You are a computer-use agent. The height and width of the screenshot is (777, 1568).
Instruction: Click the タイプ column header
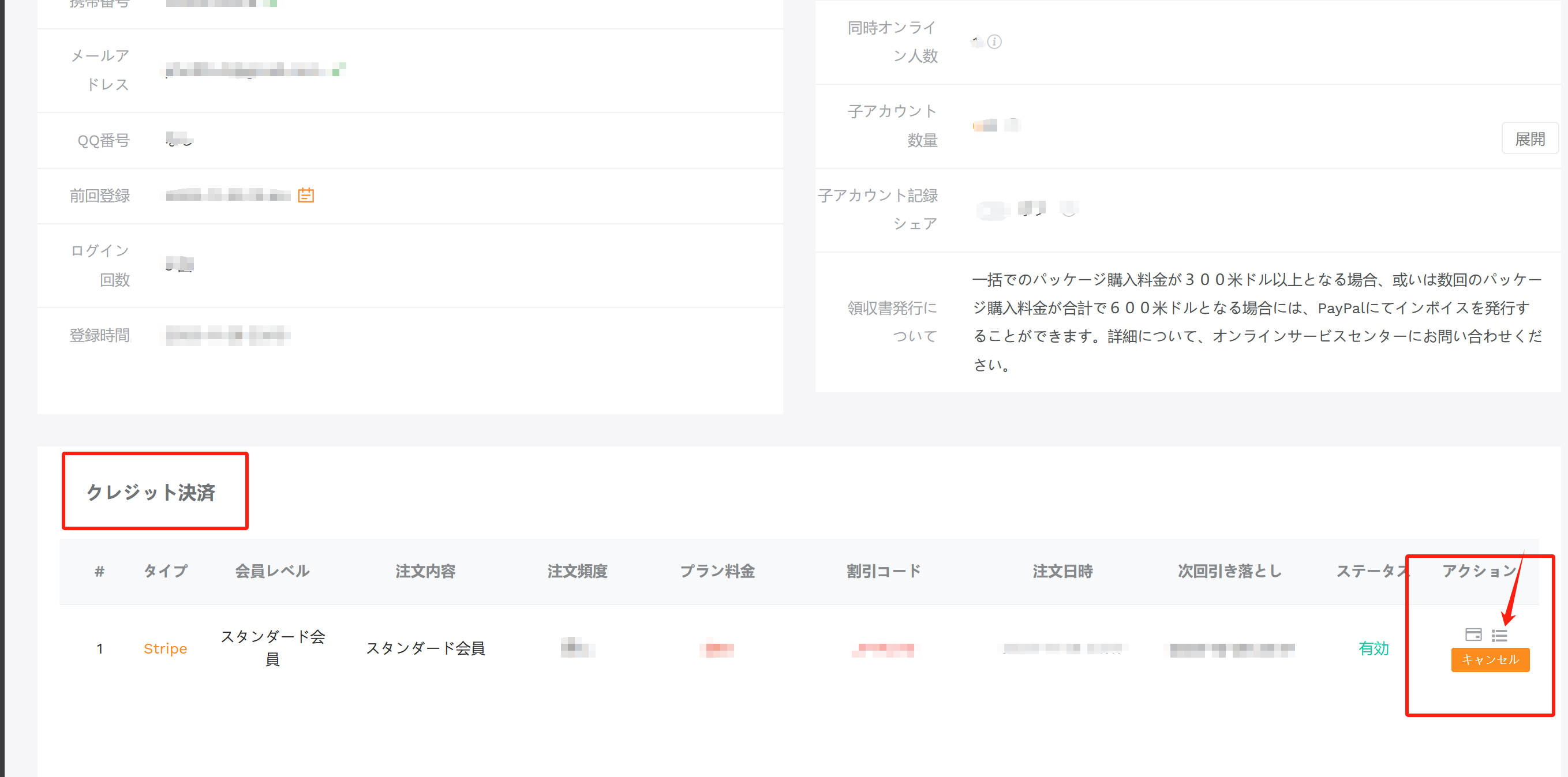(165, 571)
